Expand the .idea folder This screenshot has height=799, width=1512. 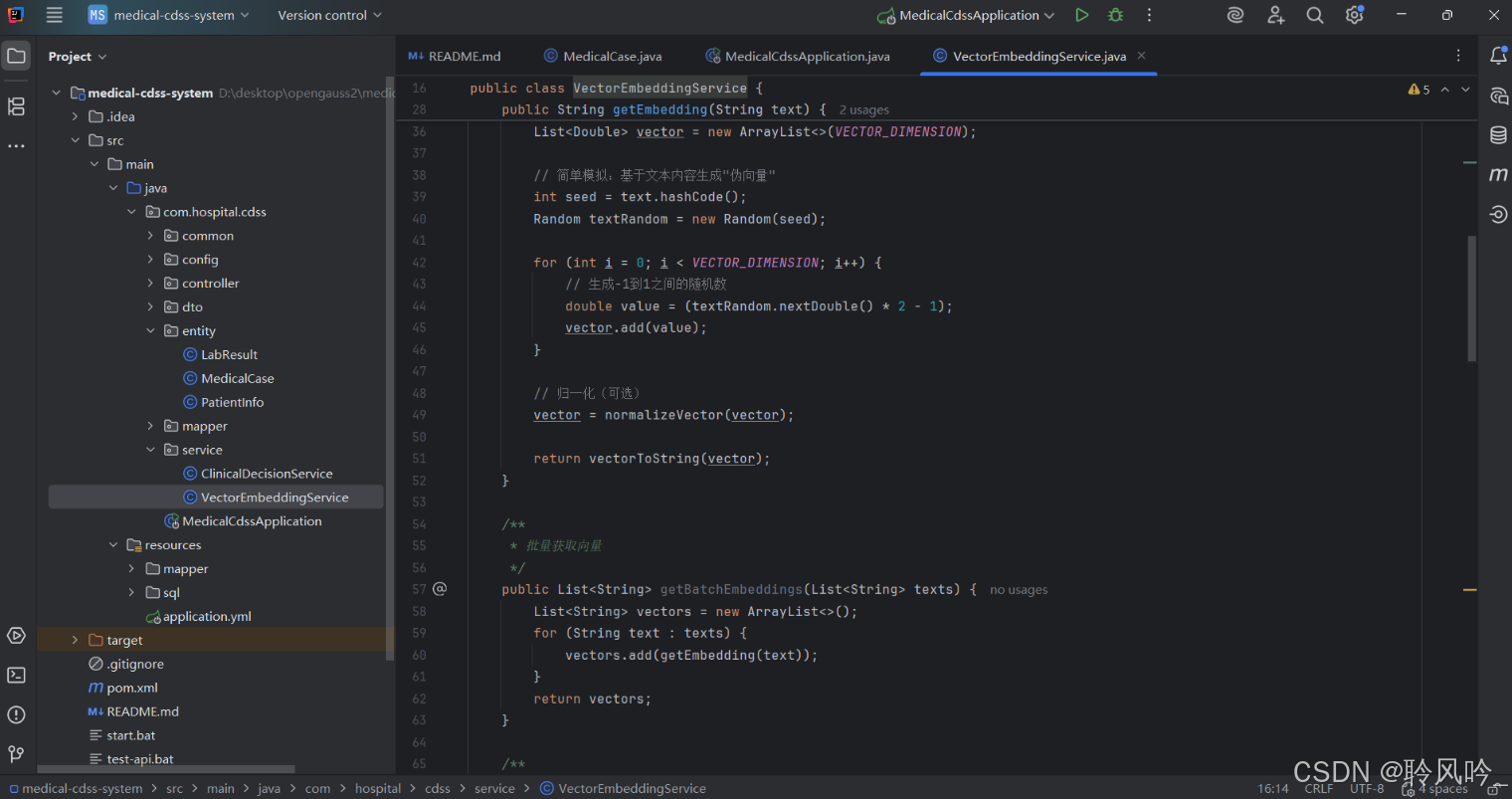(75, 116)
